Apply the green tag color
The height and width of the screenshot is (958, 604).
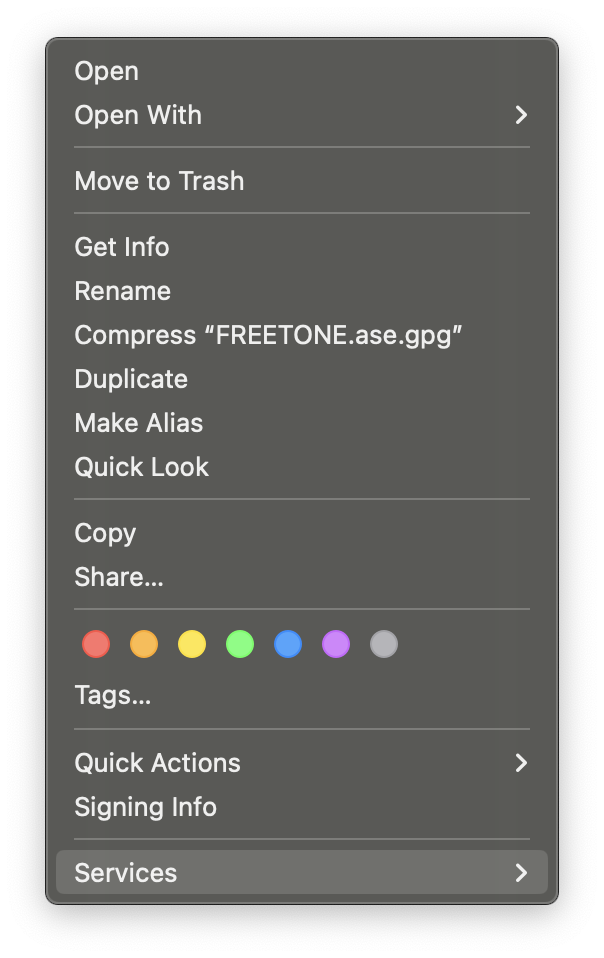[240, 644]
